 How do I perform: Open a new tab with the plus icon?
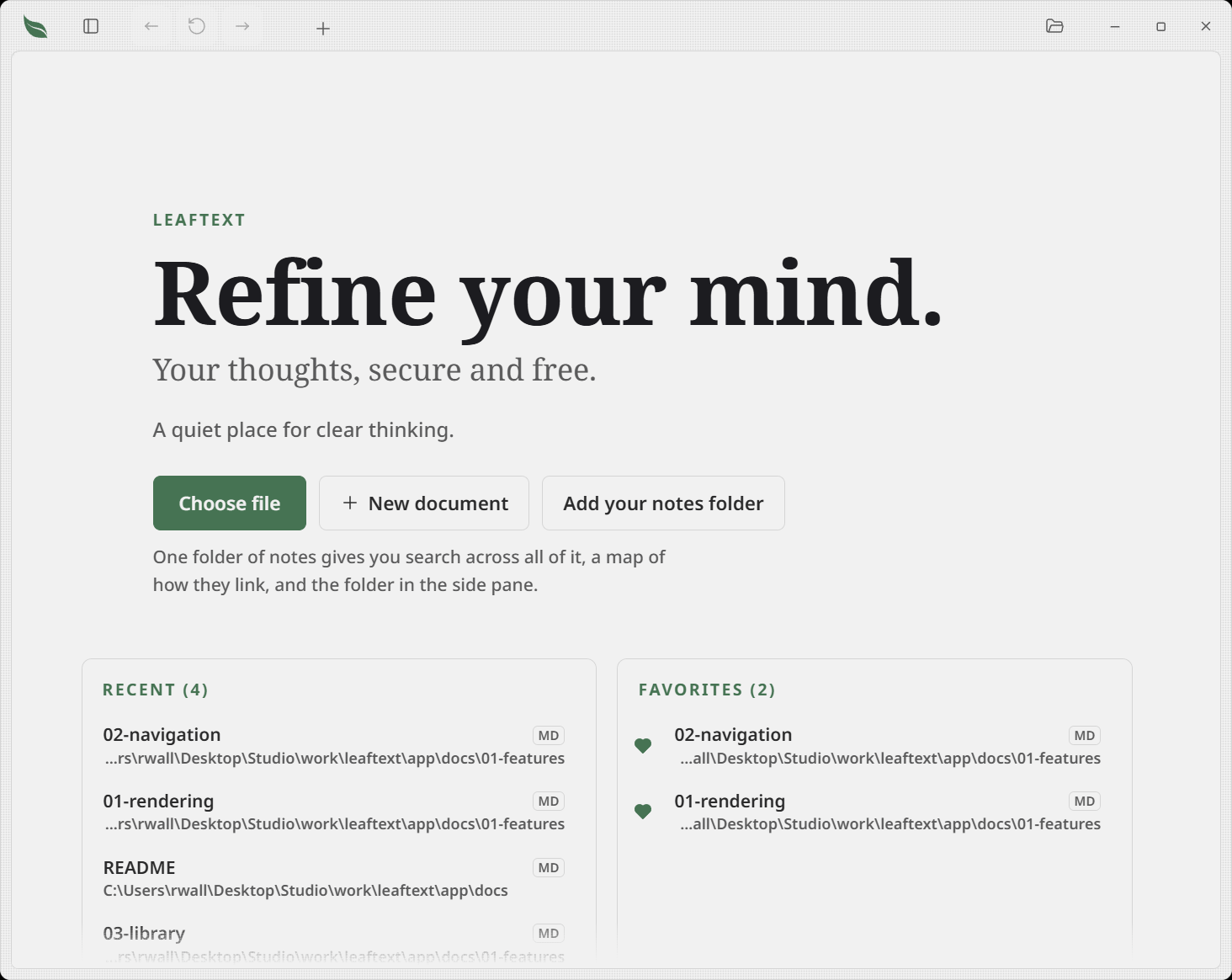tap(323, 29)
